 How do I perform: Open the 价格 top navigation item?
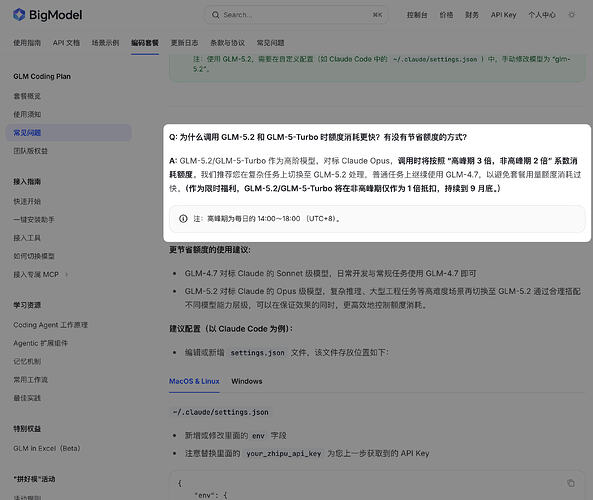click(446, 15)
